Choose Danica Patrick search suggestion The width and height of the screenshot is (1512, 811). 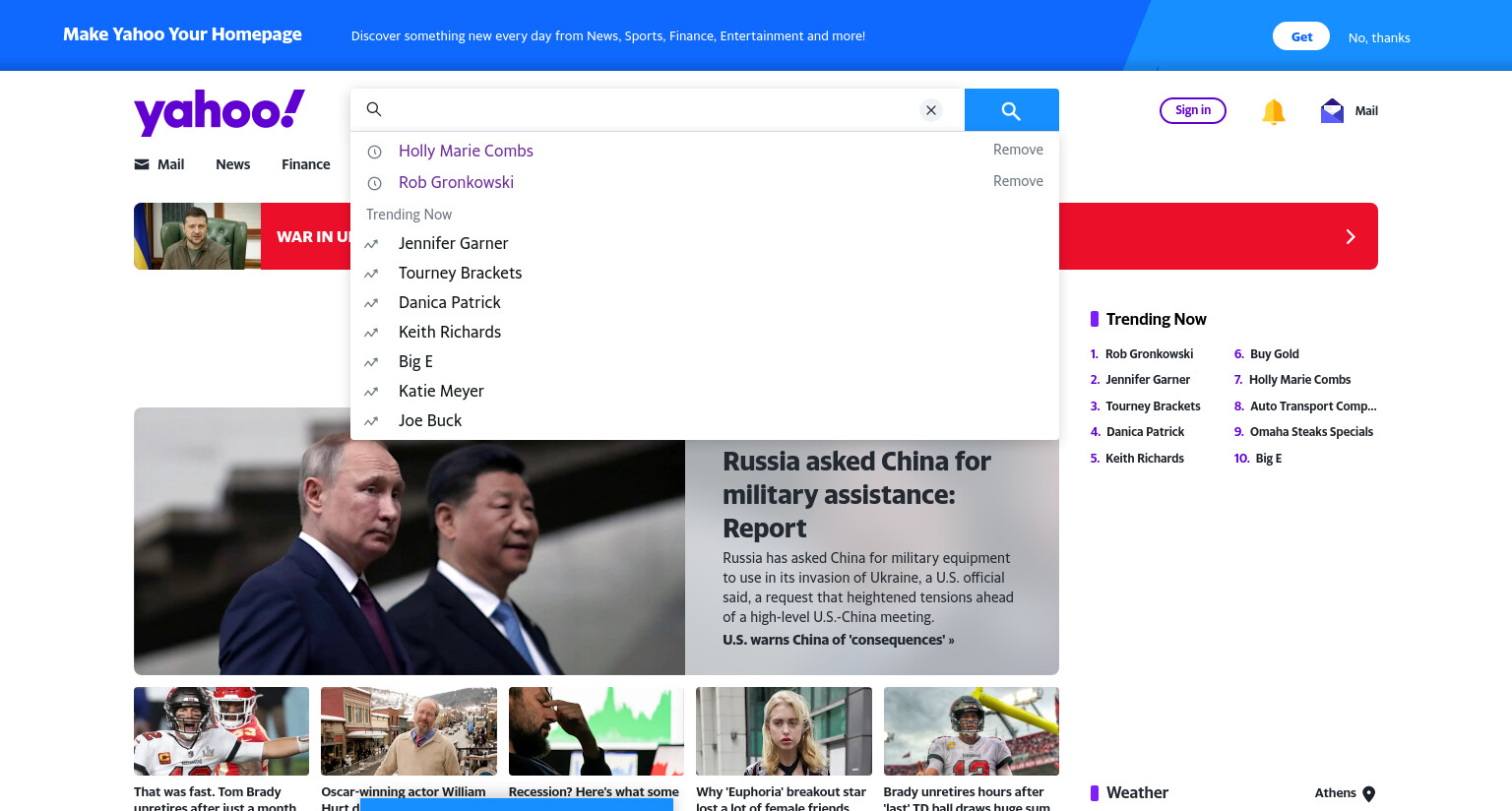coord(449,302)
